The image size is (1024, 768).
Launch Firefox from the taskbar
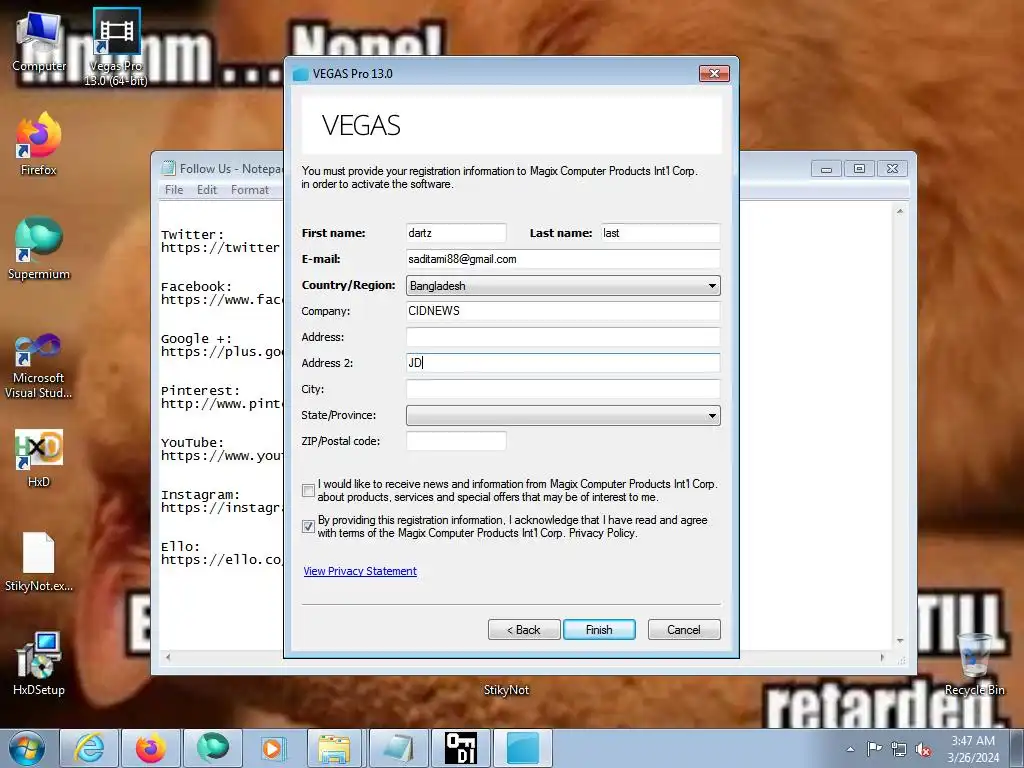pyautogui.click(x=151, y=748)
